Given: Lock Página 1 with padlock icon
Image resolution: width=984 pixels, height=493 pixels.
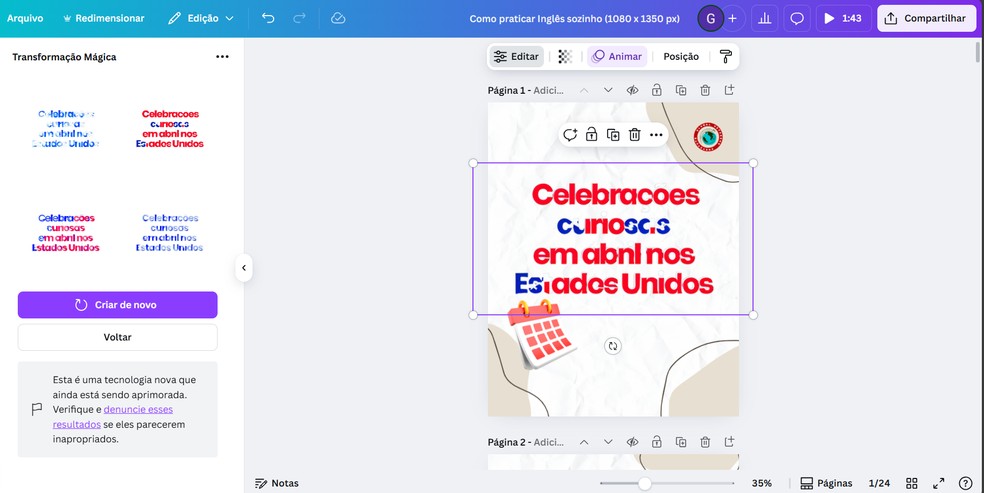Looking at the screenshot, I should coord(656,90).
